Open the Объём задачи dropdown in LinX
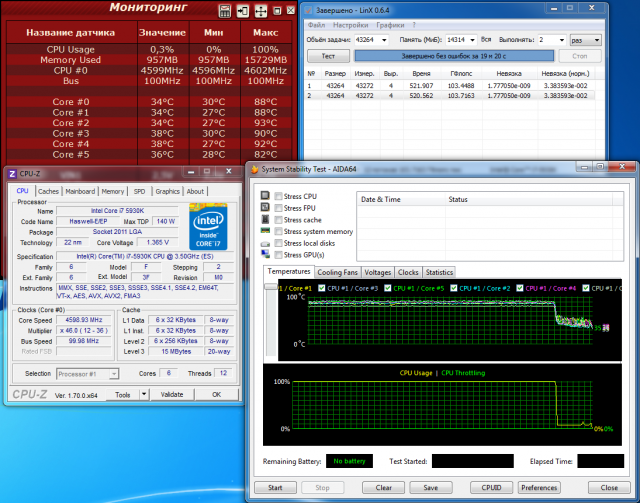 (x=384, y=40)
